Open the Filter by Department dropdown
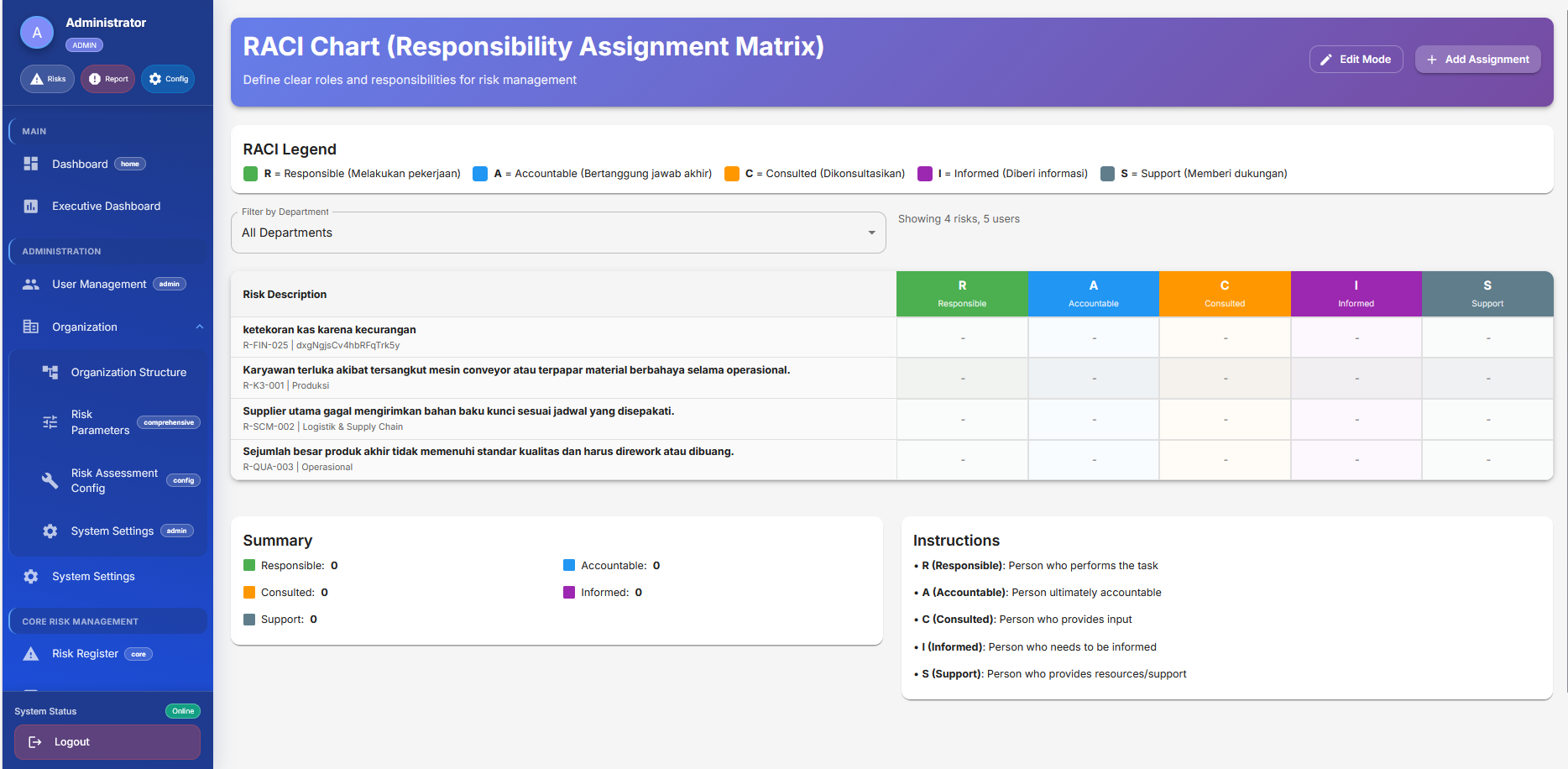 coord(557,233)
